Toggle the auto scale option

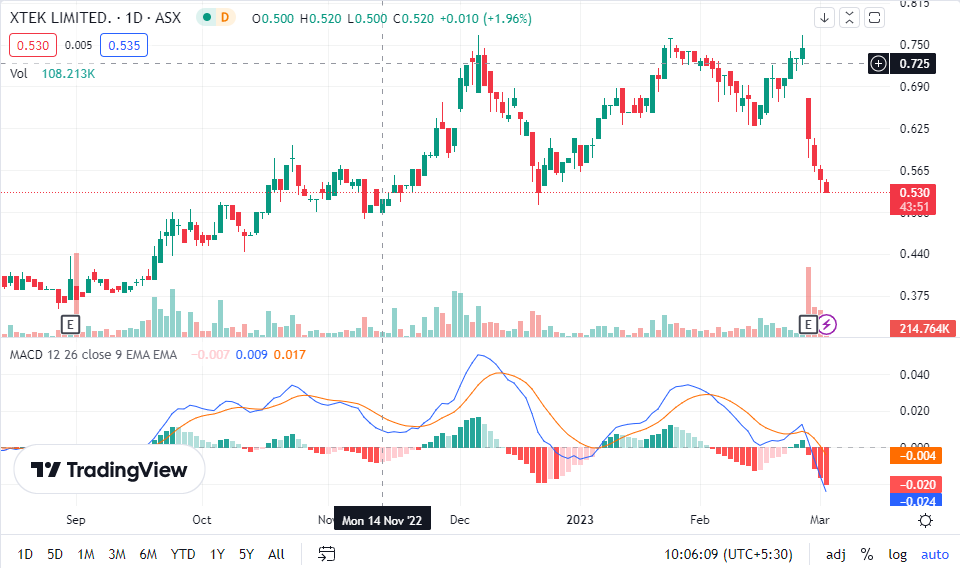(x=934, y=553)
